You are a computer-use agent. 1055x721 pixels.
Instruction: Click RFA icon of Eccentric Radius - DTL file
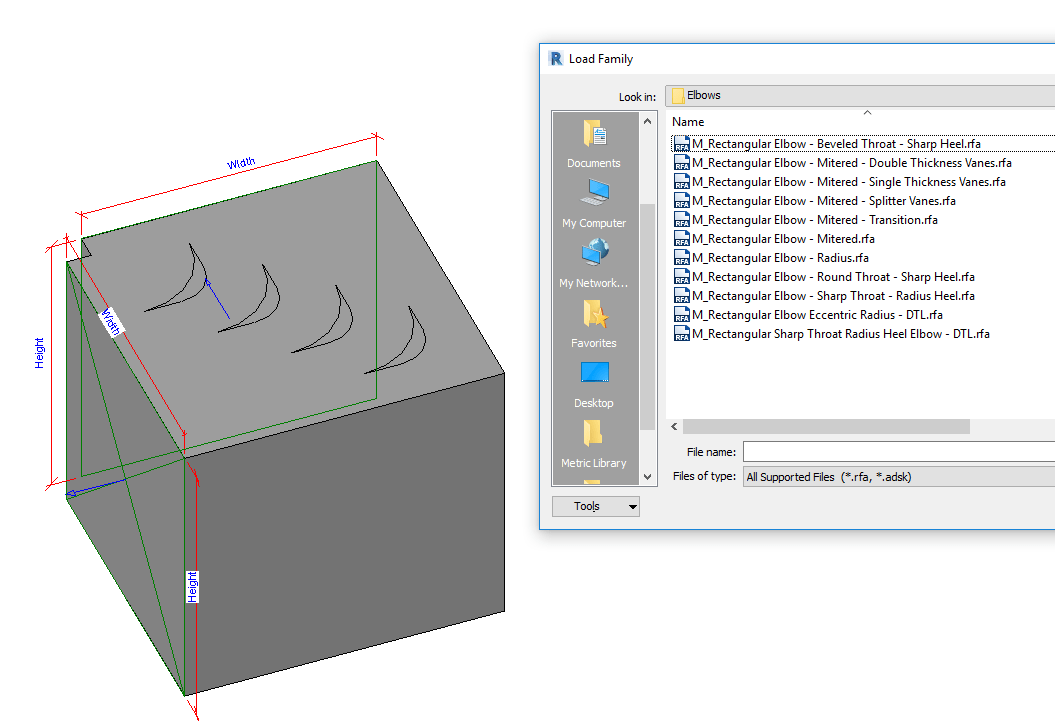(682, 315)
